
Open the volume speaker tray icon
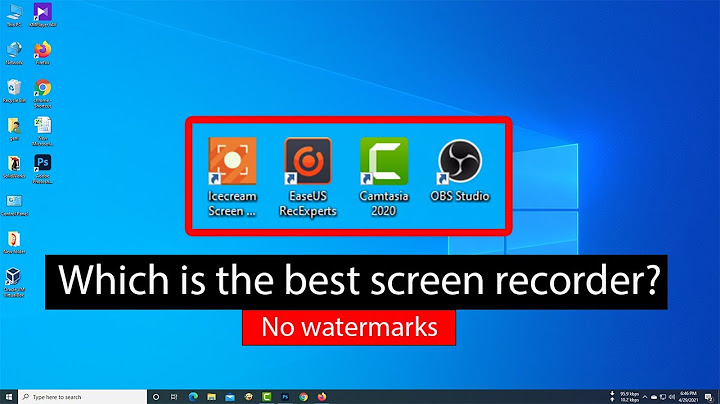pyautogui.click(x=672, y=397)
